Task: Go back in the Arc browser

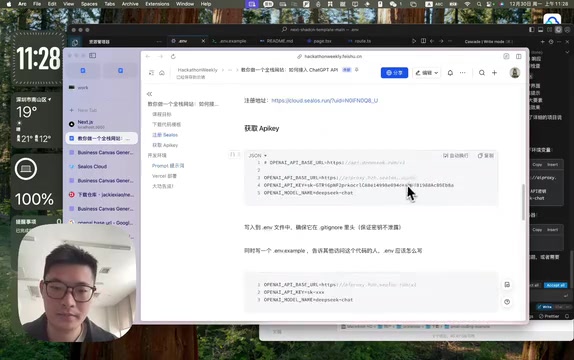Action: coord(148,56)
